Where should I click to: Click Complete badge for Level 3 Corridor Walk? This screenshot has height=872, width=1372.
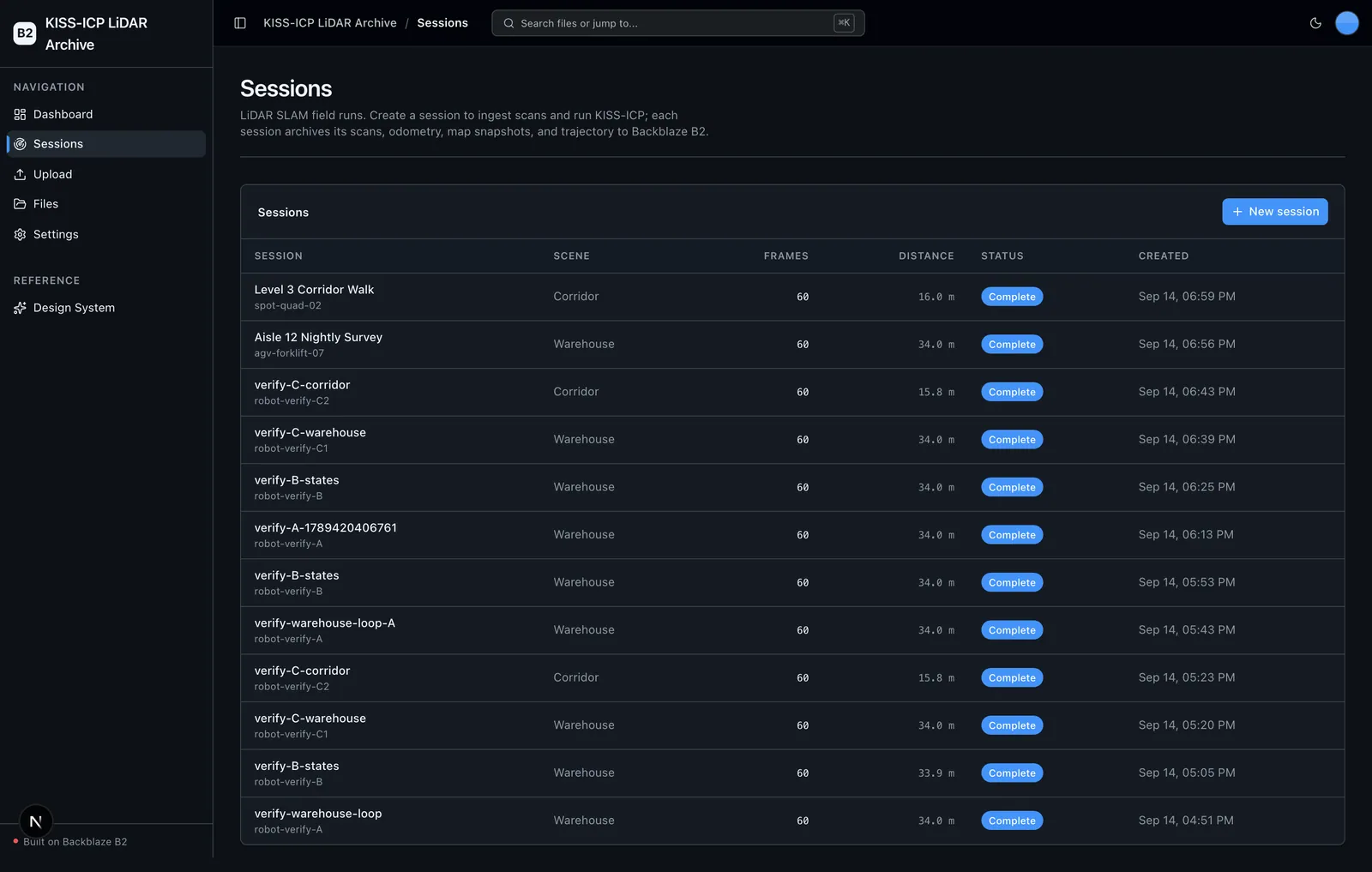click(x=1012, y=297)
